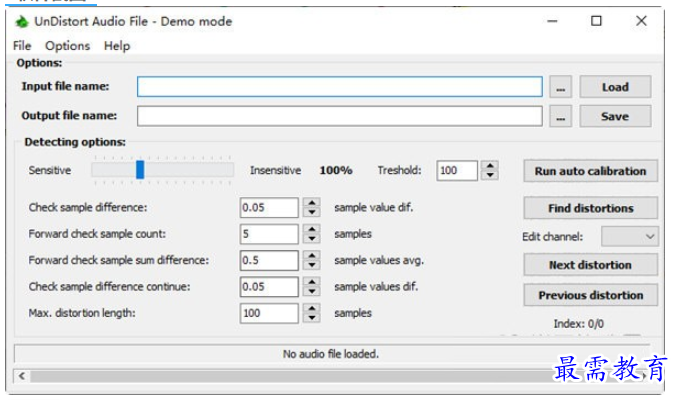Click the Output file name field
Image resolution: width=676 pixels, height=400 pixels.
(x=340, y=116)
